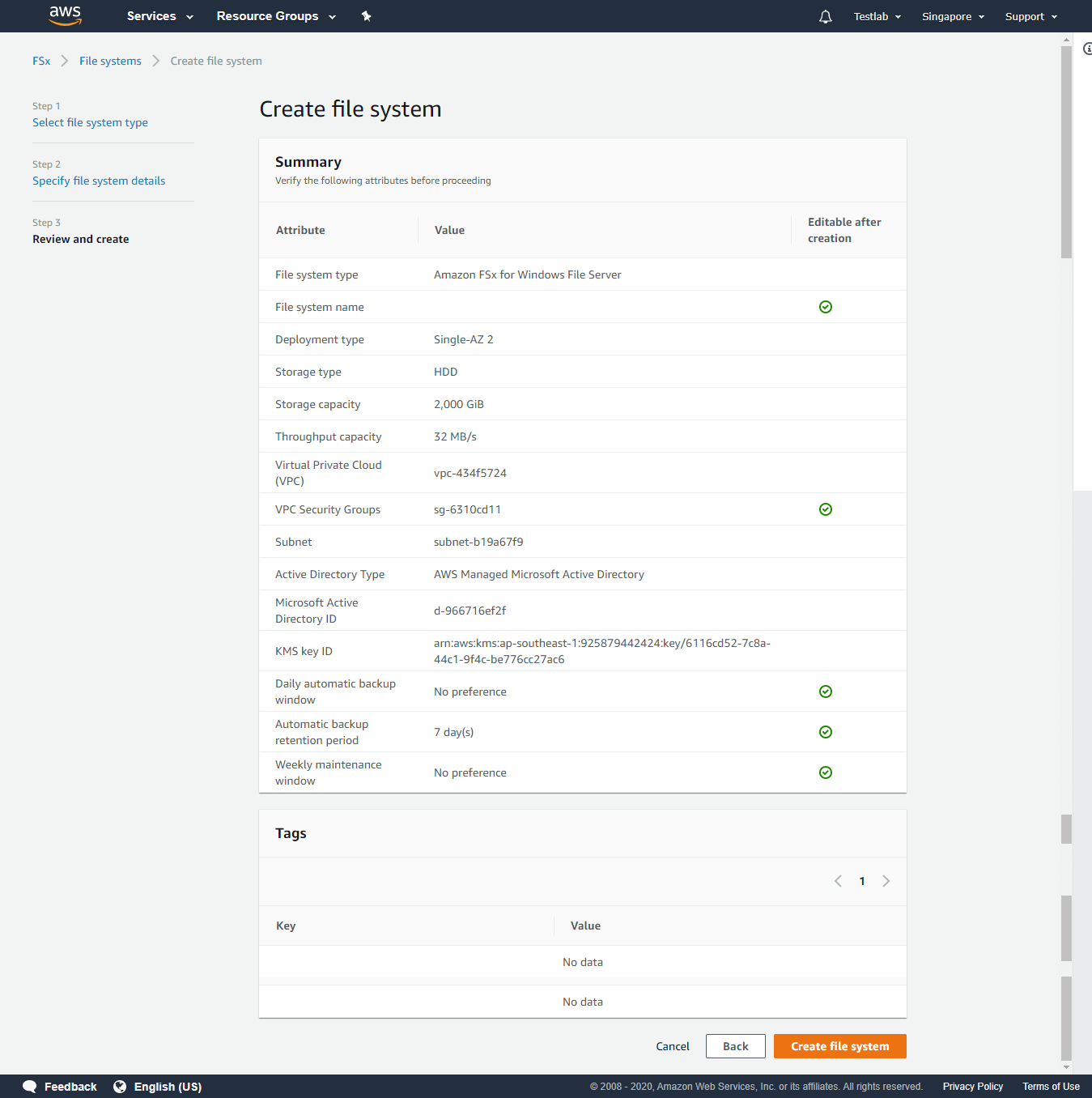
Task: Navigate to FSx breadcrumb link
Action: tap(41, 61)
